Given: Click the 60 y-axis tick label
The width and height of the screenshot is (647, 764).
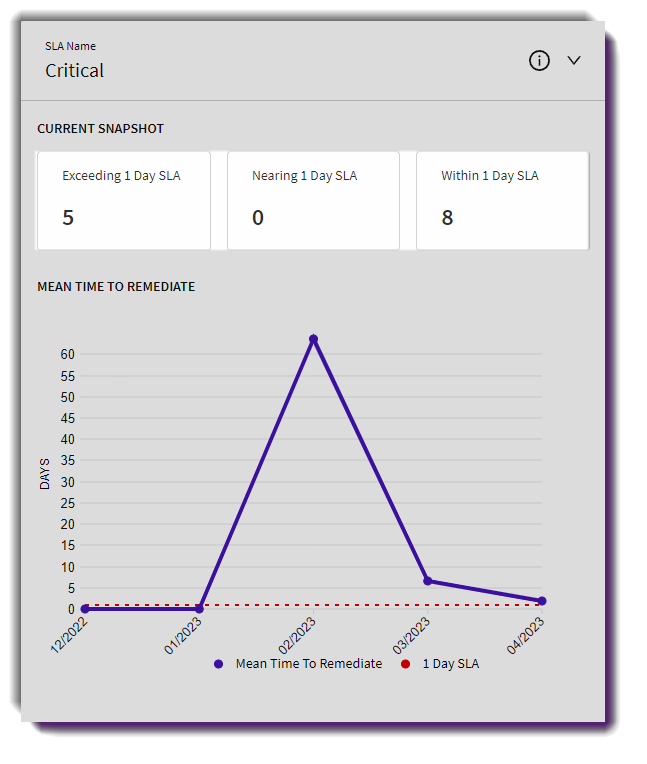Looking at the screenshot, I should 68,354.
